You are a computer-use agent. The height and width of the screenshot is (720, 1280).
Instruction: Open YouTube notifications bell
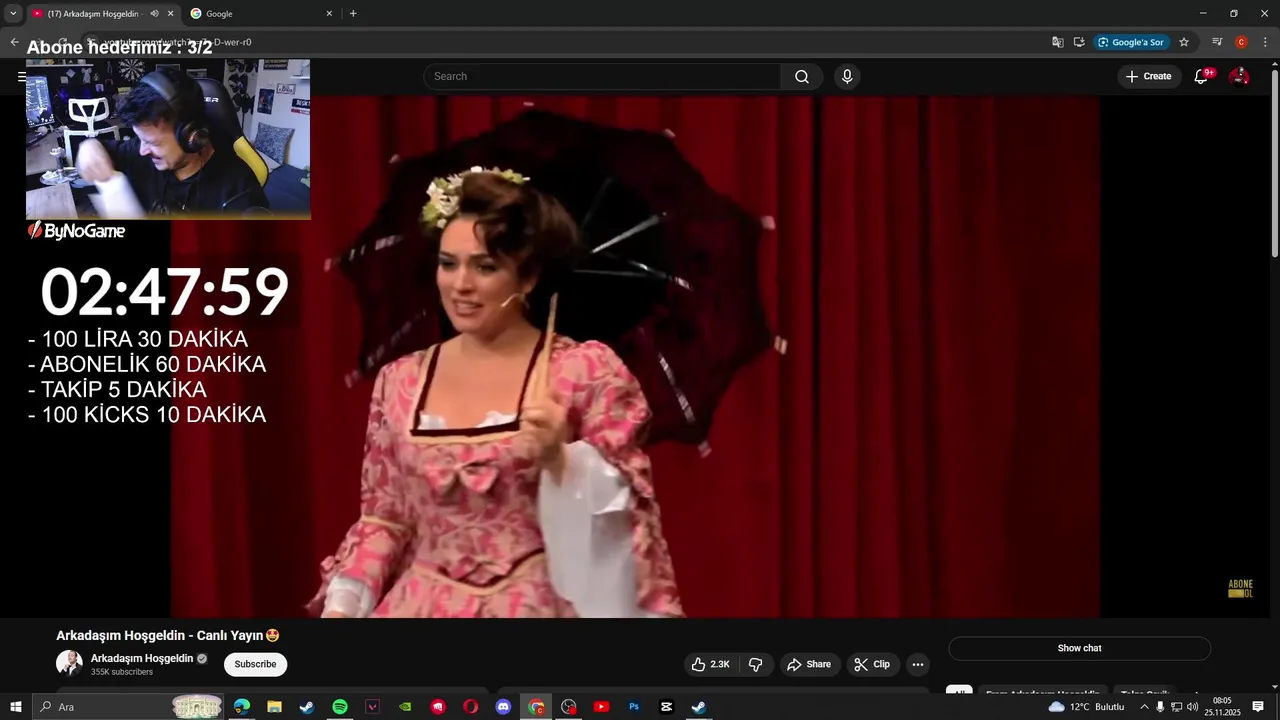pyautogui.click(x=1201, y=77)
